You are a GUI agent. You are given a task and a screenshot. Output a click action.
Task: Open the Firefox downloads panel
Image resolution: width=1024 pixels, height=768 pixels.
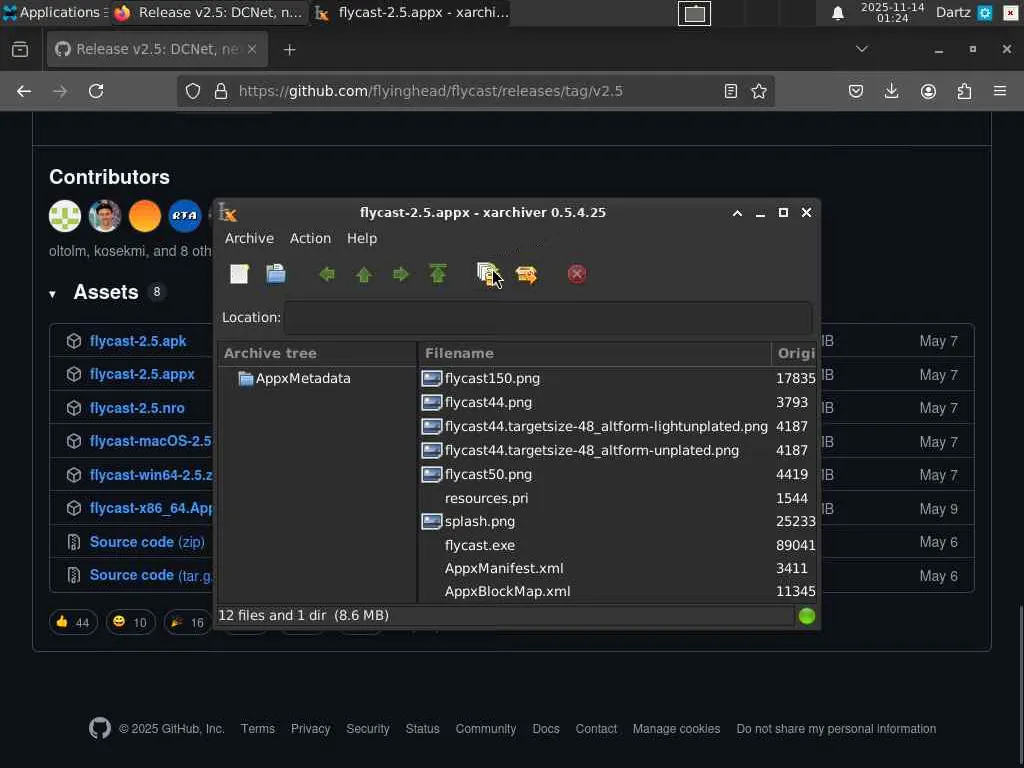click(x=891, y=91)
